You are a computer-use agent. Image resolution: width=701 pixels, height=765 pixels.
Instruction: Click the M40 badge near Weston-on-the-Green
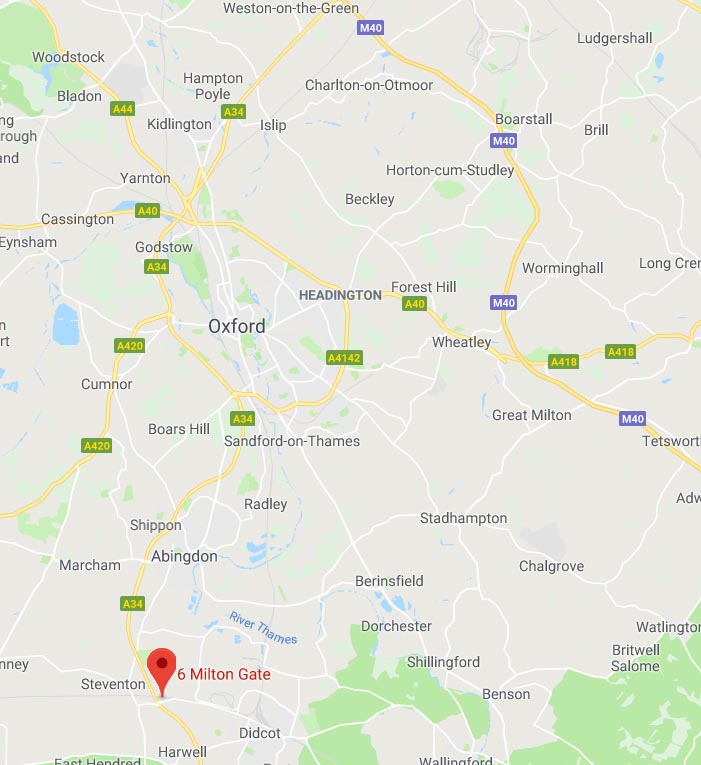pos(370,28)
